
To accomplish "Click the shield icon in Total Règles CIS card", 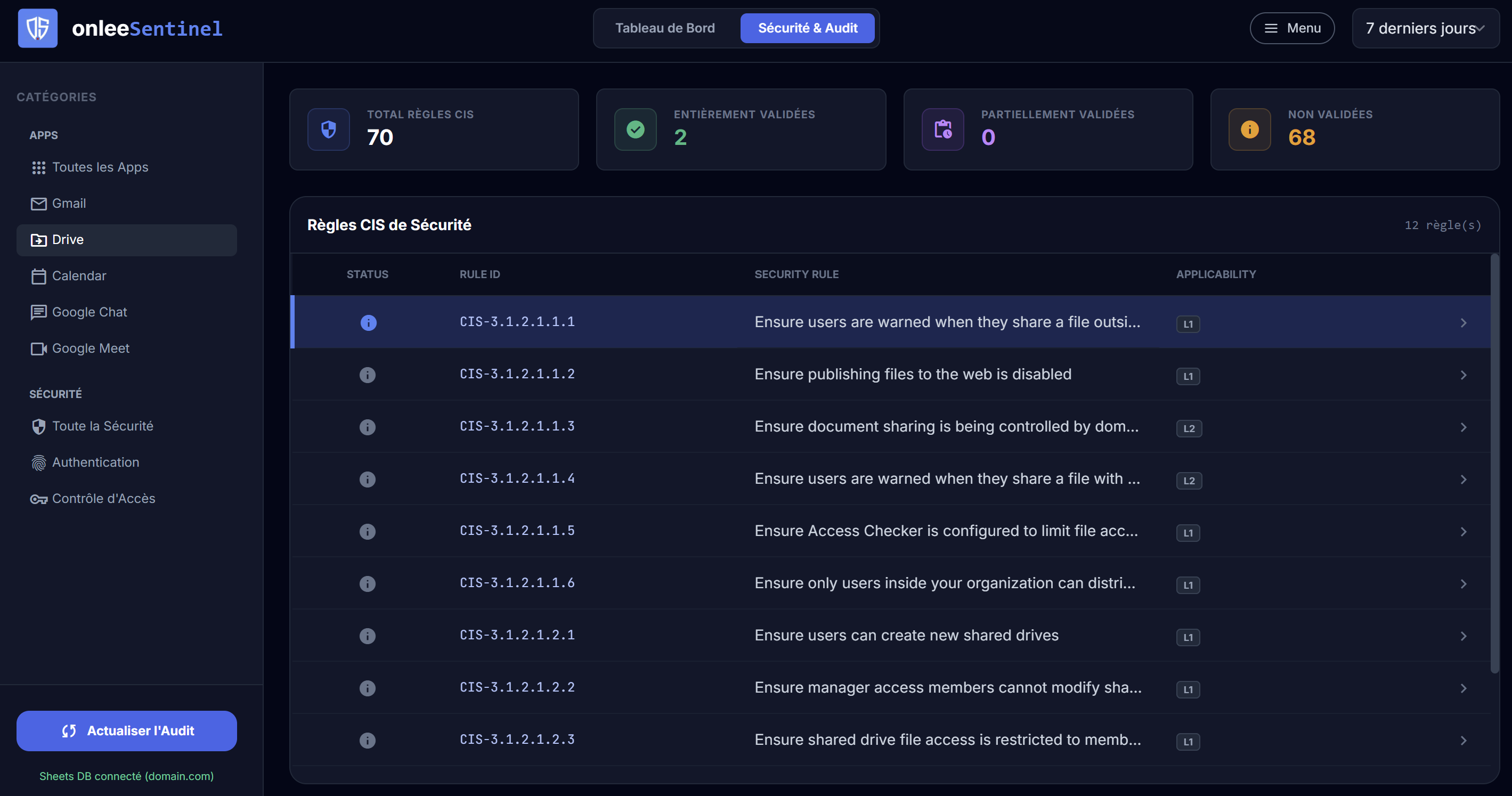I will 329,129.
